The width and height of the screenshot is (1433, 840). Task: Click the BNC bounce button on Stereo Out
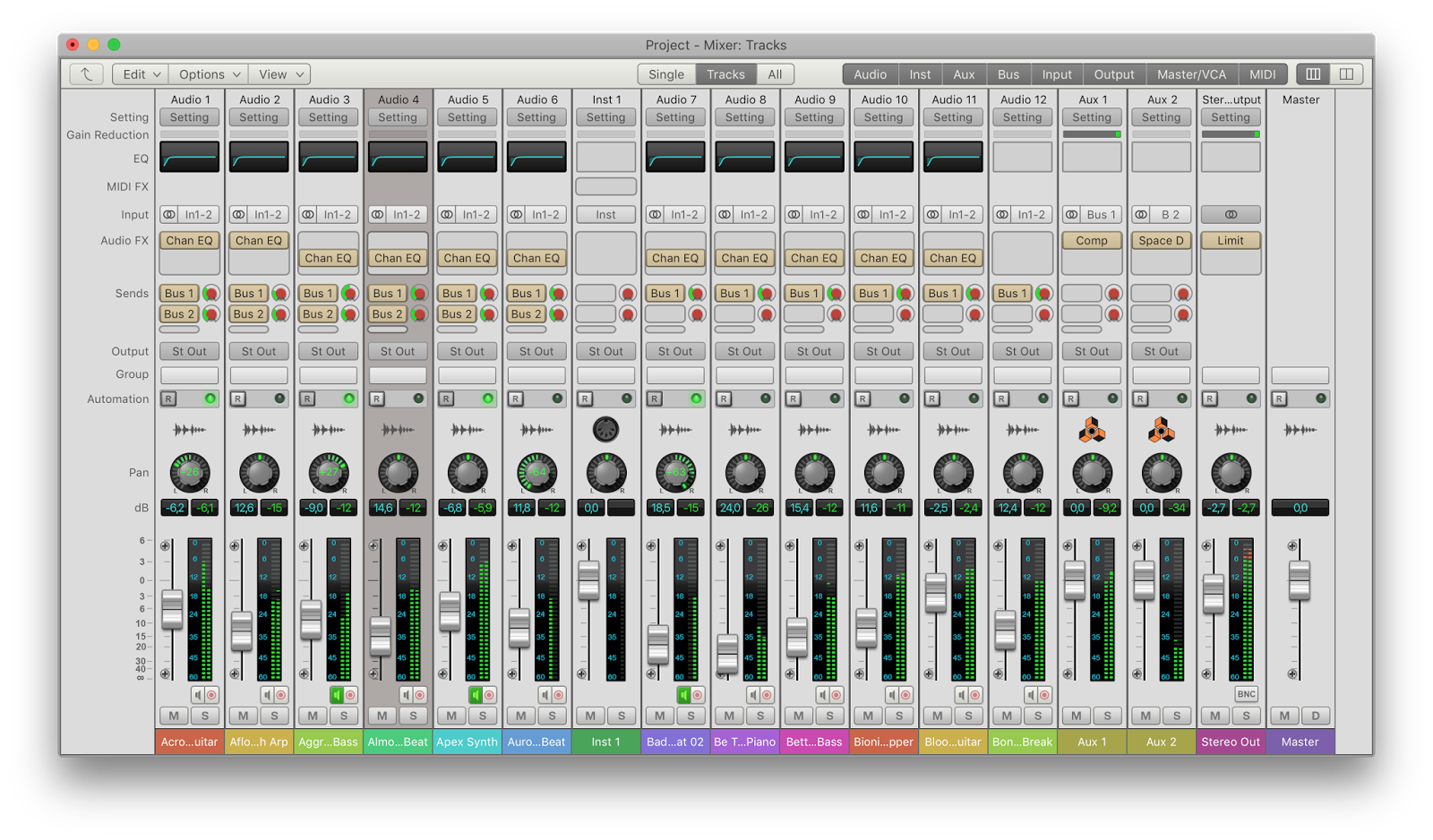tap(1246, 694)
